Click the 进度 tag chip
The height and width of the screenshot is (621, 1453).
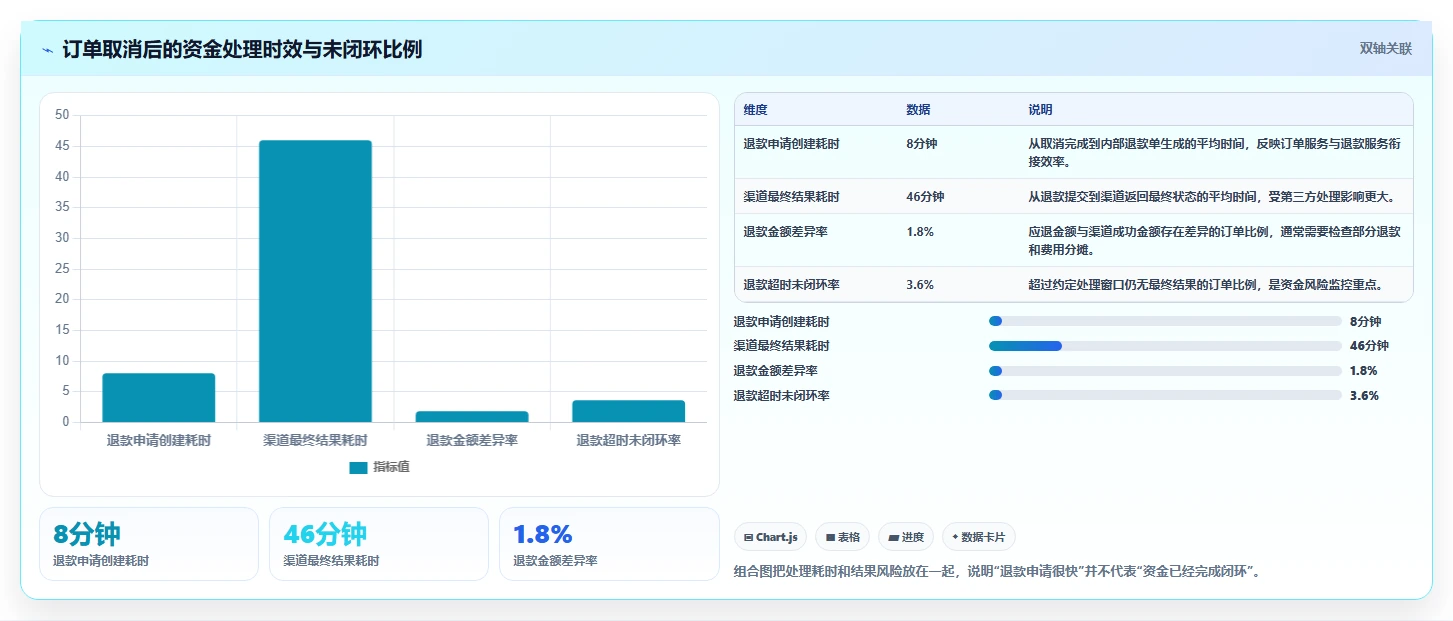906,537
